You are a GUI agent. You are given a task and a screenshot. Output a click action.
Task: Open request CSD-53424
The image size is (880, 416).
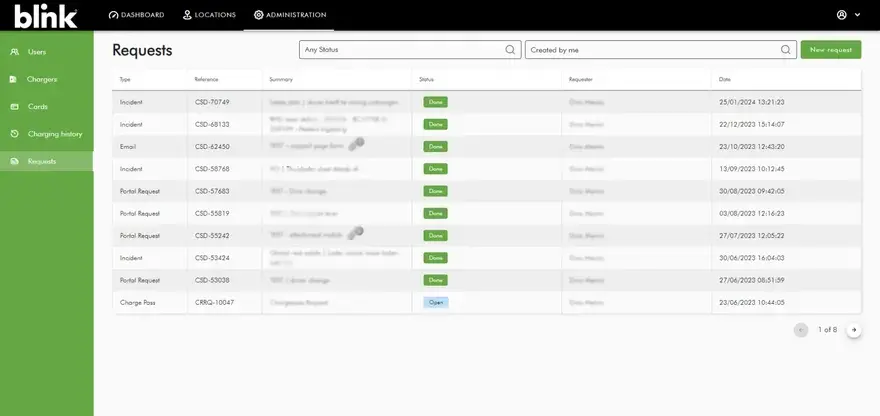pos(212,258)
